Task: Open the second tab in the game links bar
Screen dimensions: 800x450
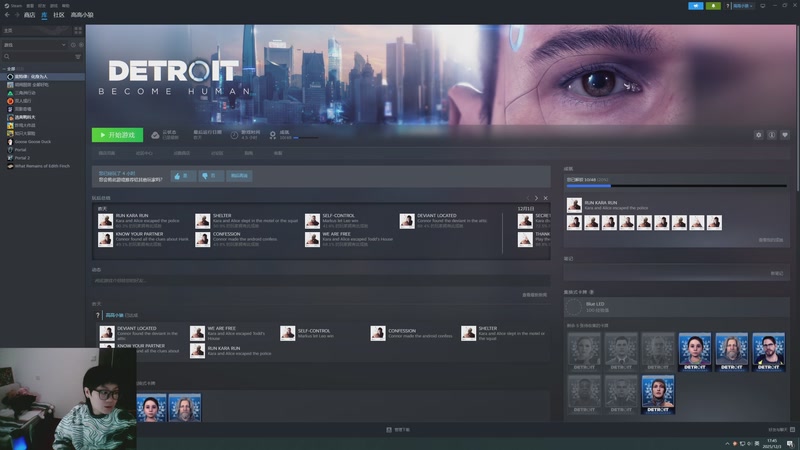Action: [144, 153]
